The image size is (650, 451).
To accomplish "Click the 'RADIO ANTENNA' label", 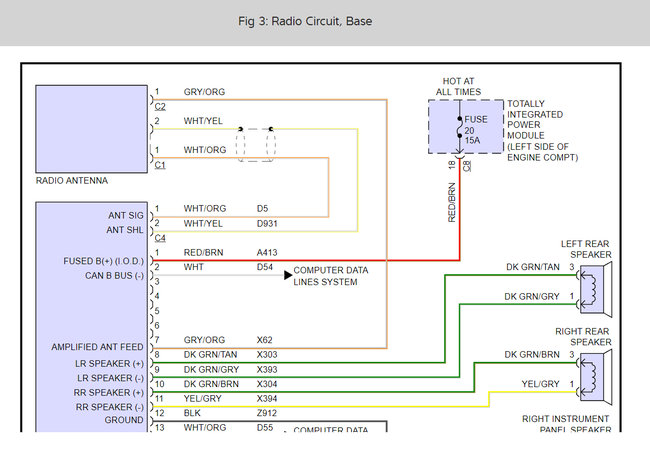I will tap(72, 181).
